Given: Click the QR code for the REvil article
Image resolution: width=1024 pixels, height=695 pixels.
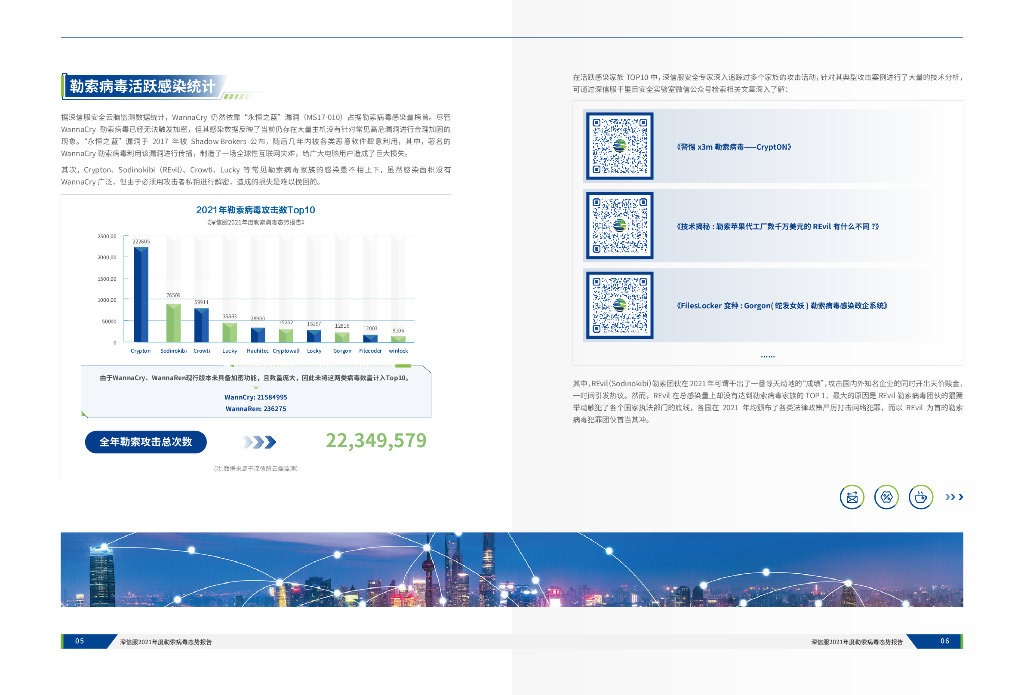Looking at the screenshot, I should [619, 225].
